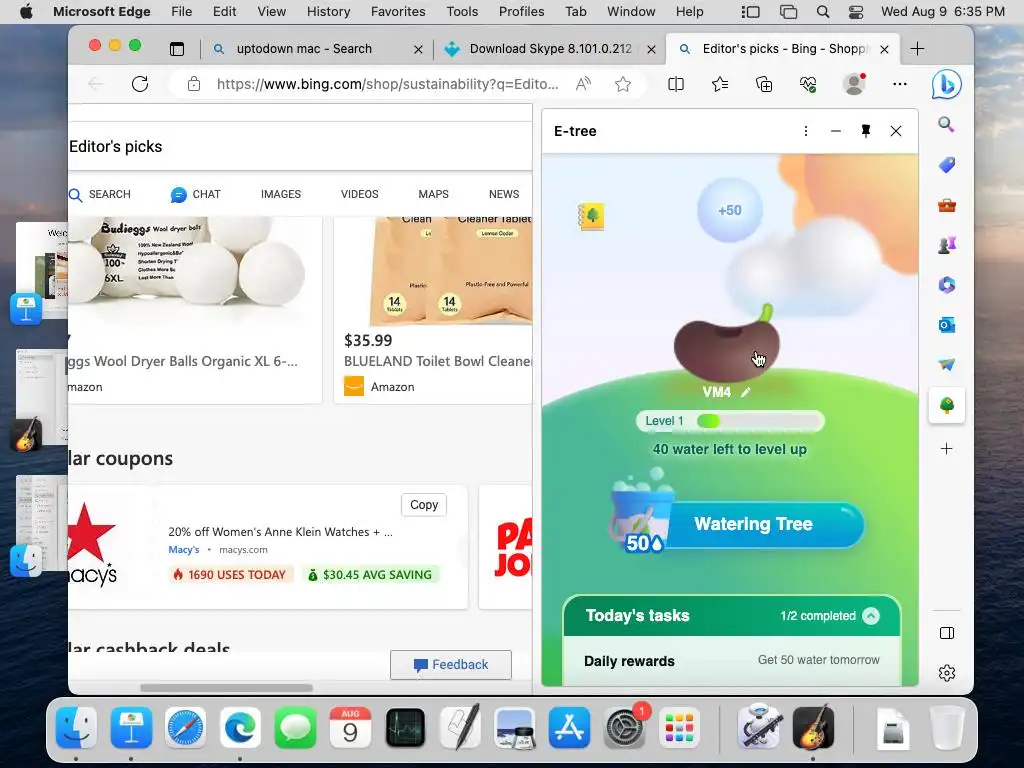Viewport: 1024px width, 768px height.
Task: Refresh the current page
Action: [x=140, y=84]
